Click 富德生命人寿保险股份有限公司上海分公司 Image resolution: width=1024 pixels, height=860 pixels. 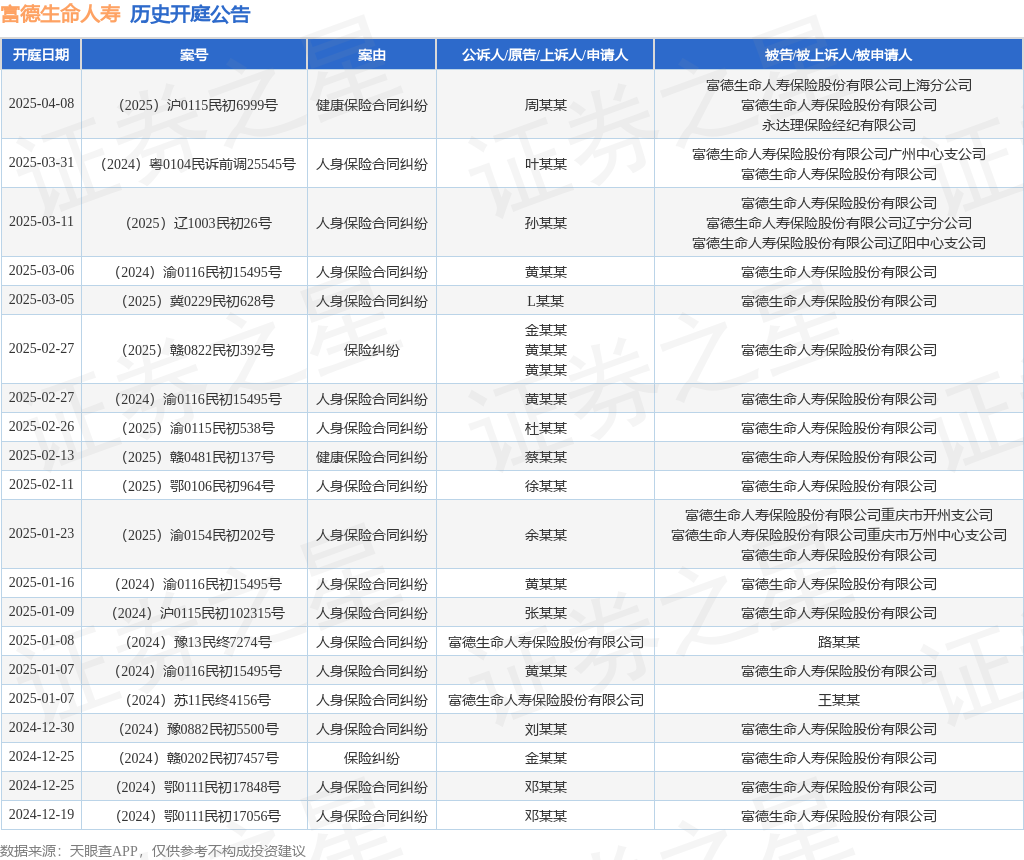pos(839,85)
